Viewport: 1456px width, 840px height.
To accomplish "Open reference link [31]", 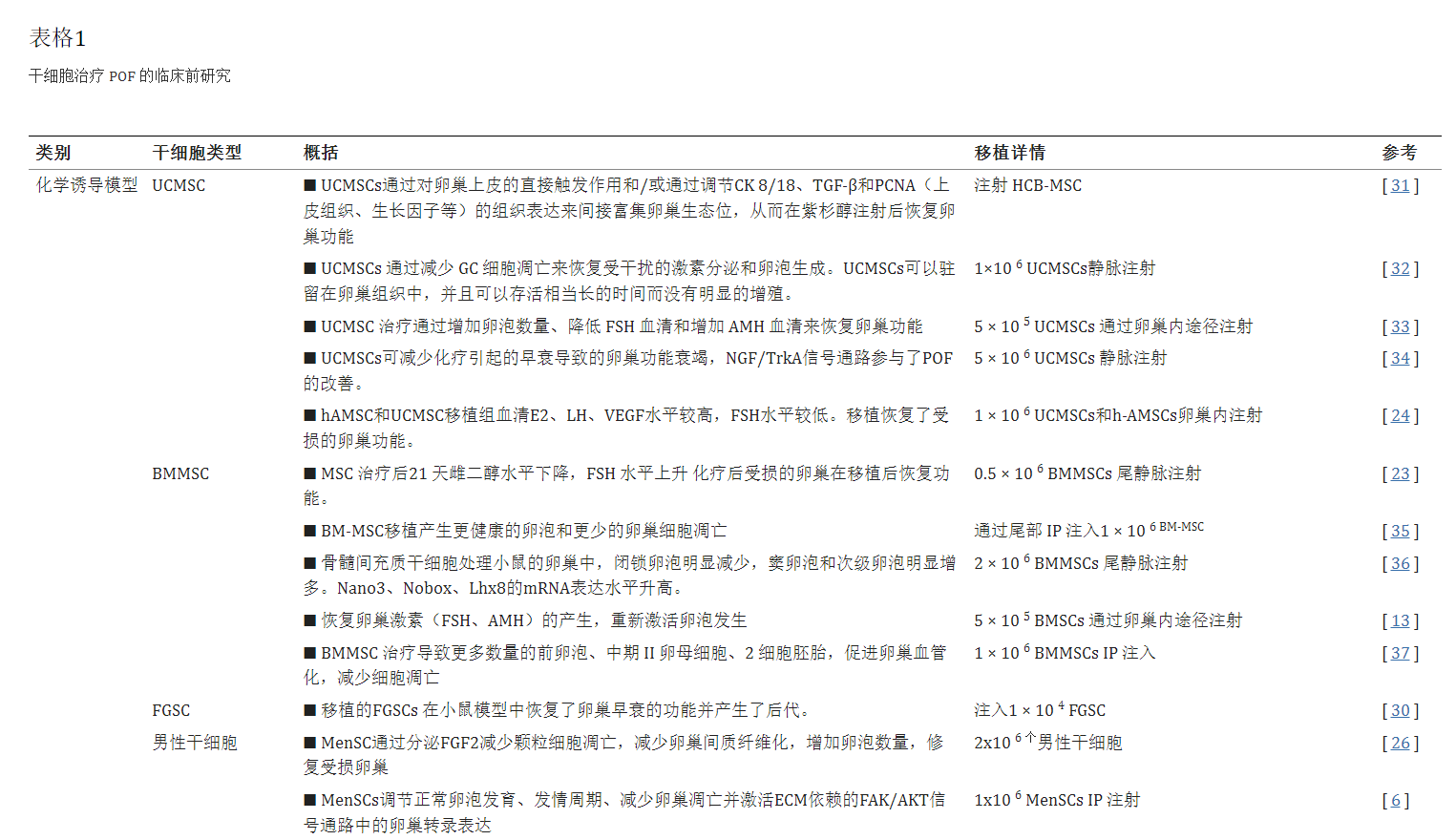I will 1400,185.
